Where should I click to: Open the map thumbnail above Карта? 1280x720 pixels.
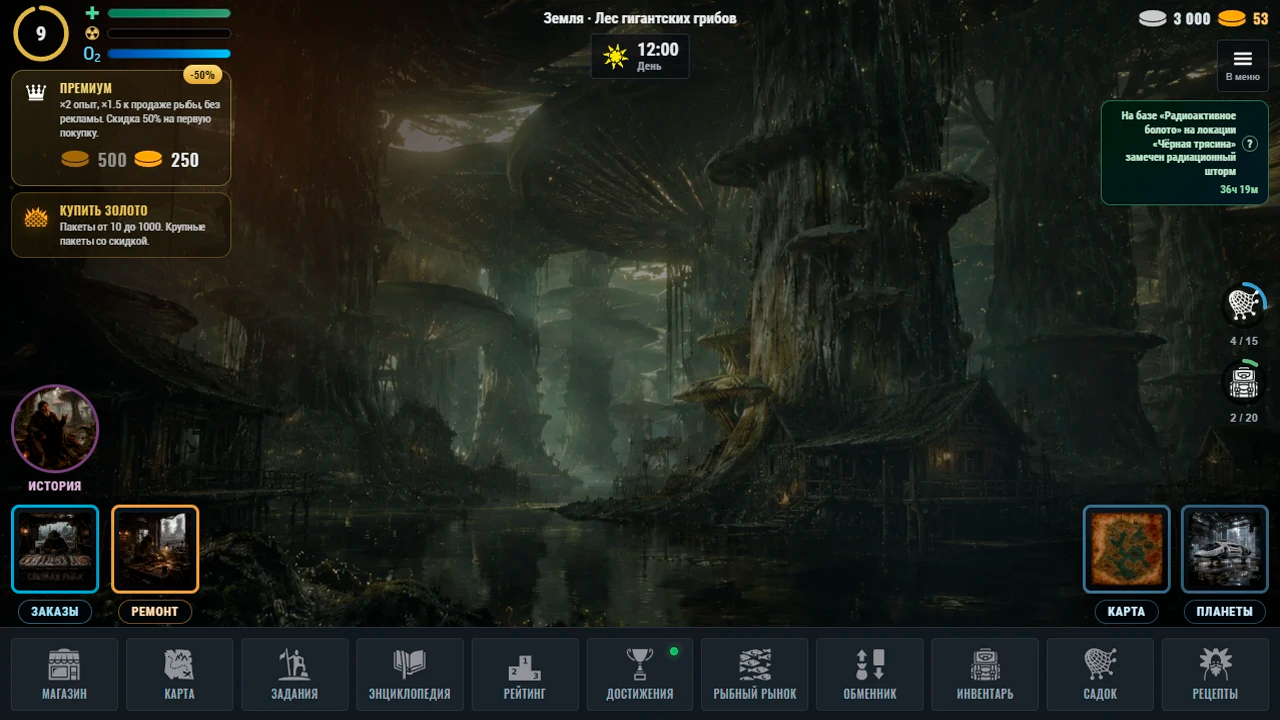pyautogui.click(x=1127, y=549)
